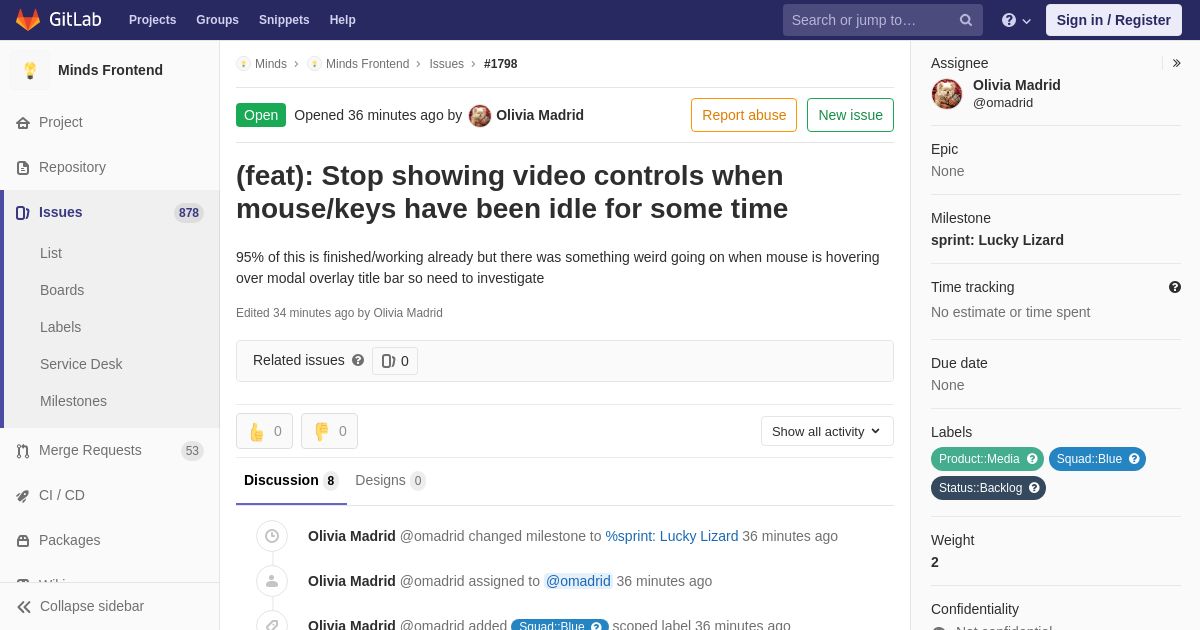Click the Related issues help icon
The width and height of the screenshot is (1200, 630).
coord(358,360)
